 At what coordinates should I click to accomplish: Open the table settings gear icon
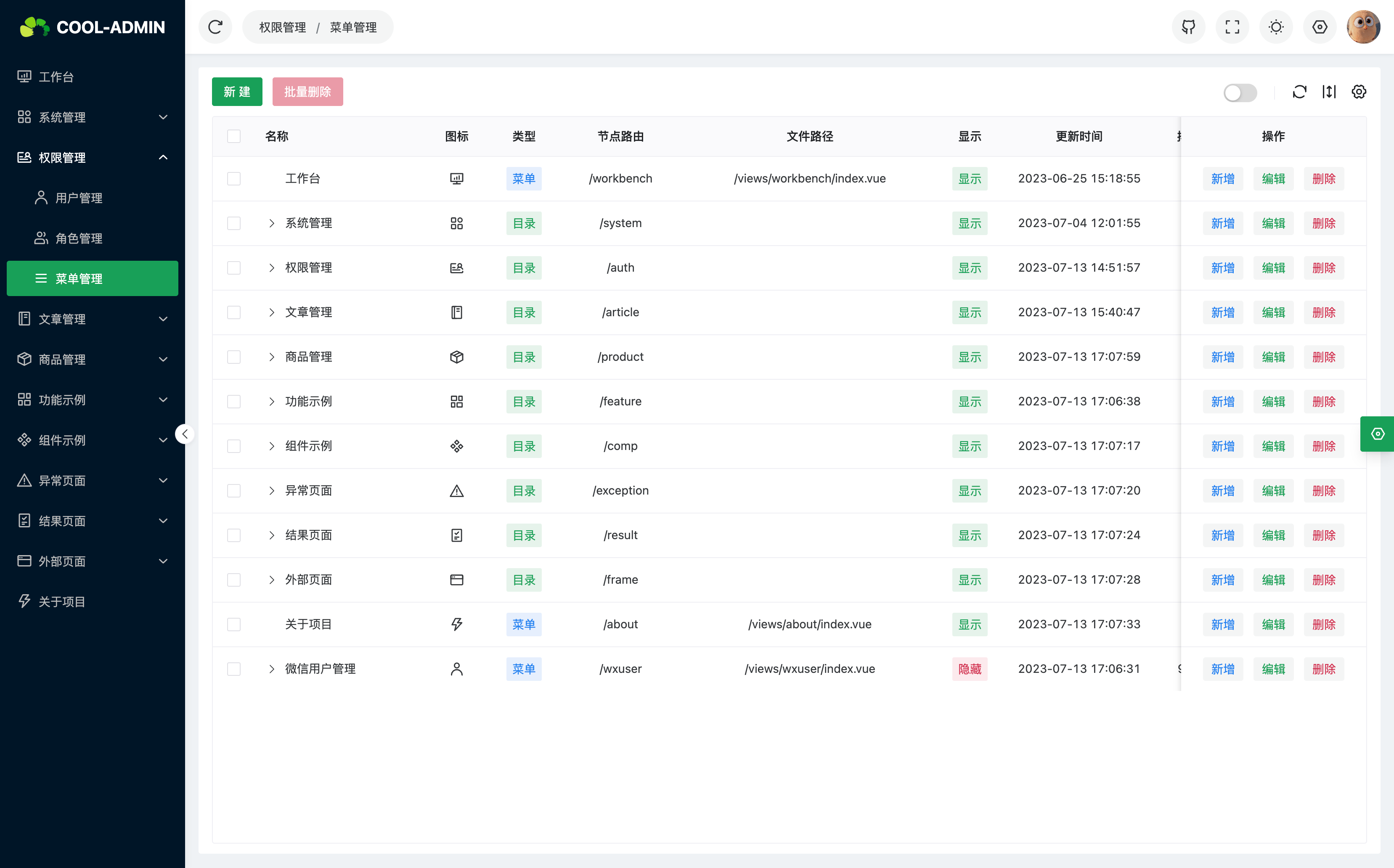[x=1358, y=92]
